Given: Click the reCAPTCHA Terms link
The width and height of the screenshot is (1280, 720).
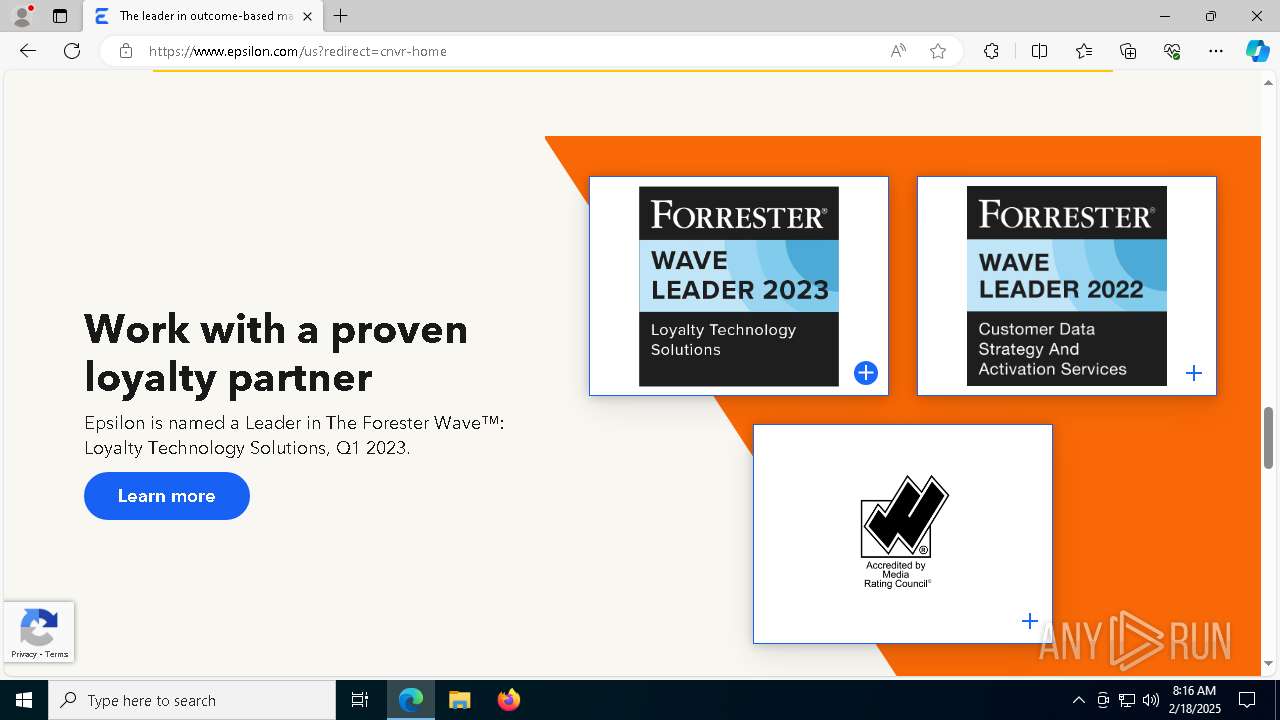Looking at the screenshot, I should point(57,654).
